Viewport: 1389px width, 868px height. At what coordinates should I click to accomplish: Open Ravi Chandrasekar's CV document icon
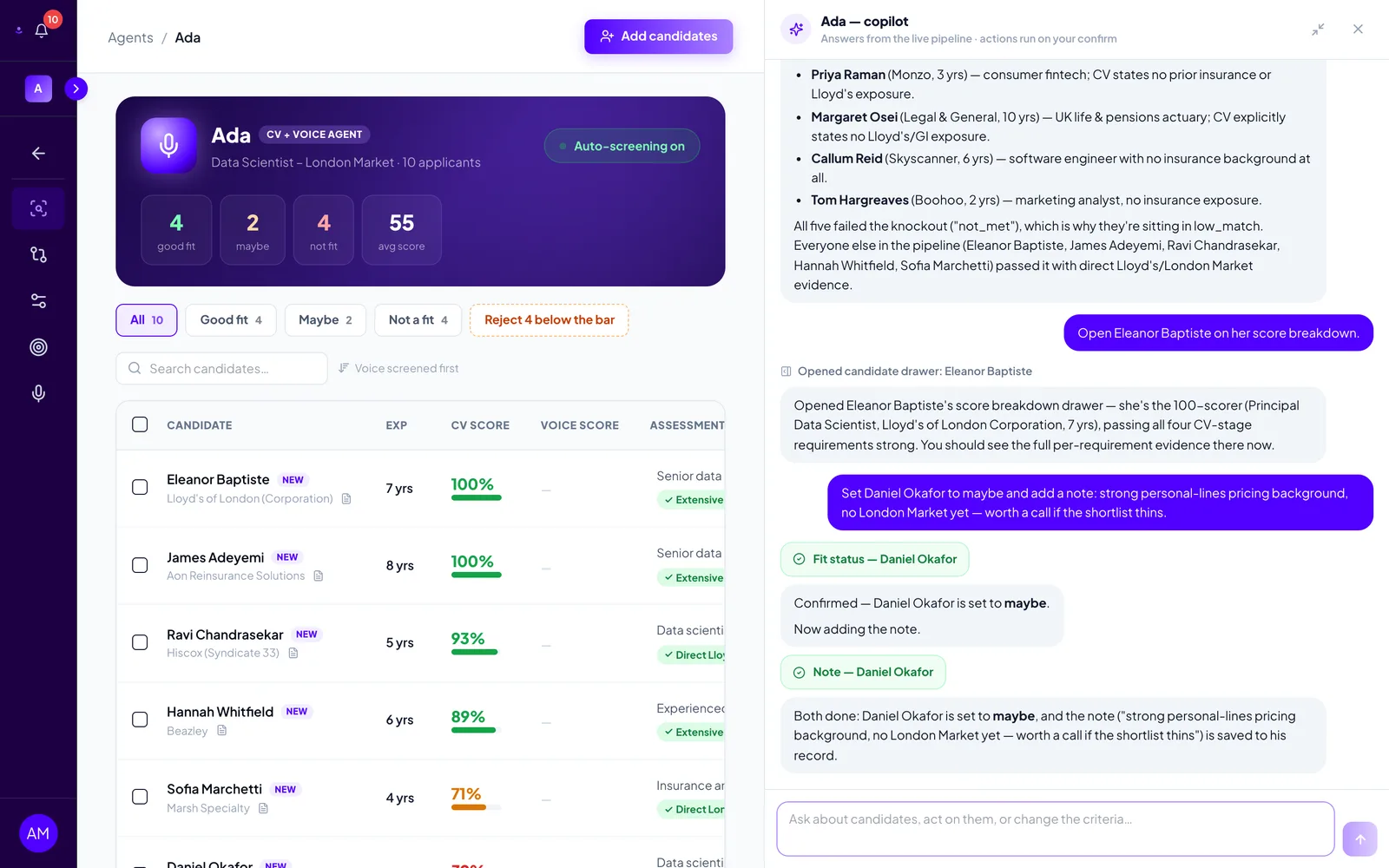(x=293, y=654)
